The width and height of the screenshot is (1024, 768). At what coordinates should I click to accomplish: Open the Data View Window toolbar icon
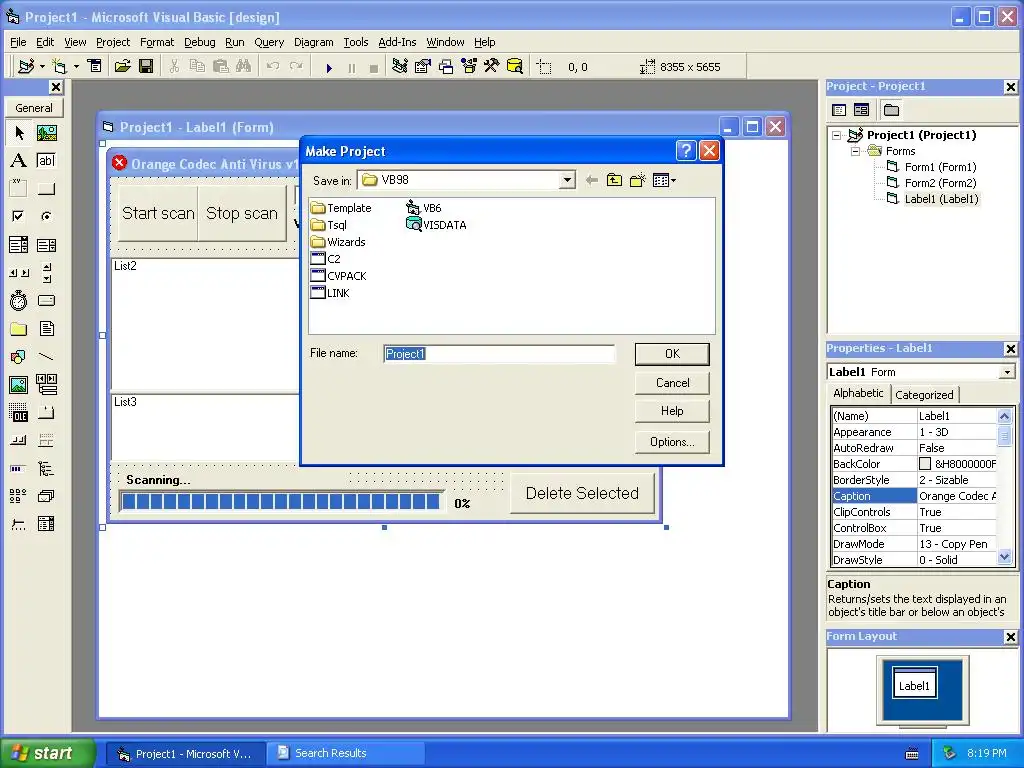pos(515,66)
